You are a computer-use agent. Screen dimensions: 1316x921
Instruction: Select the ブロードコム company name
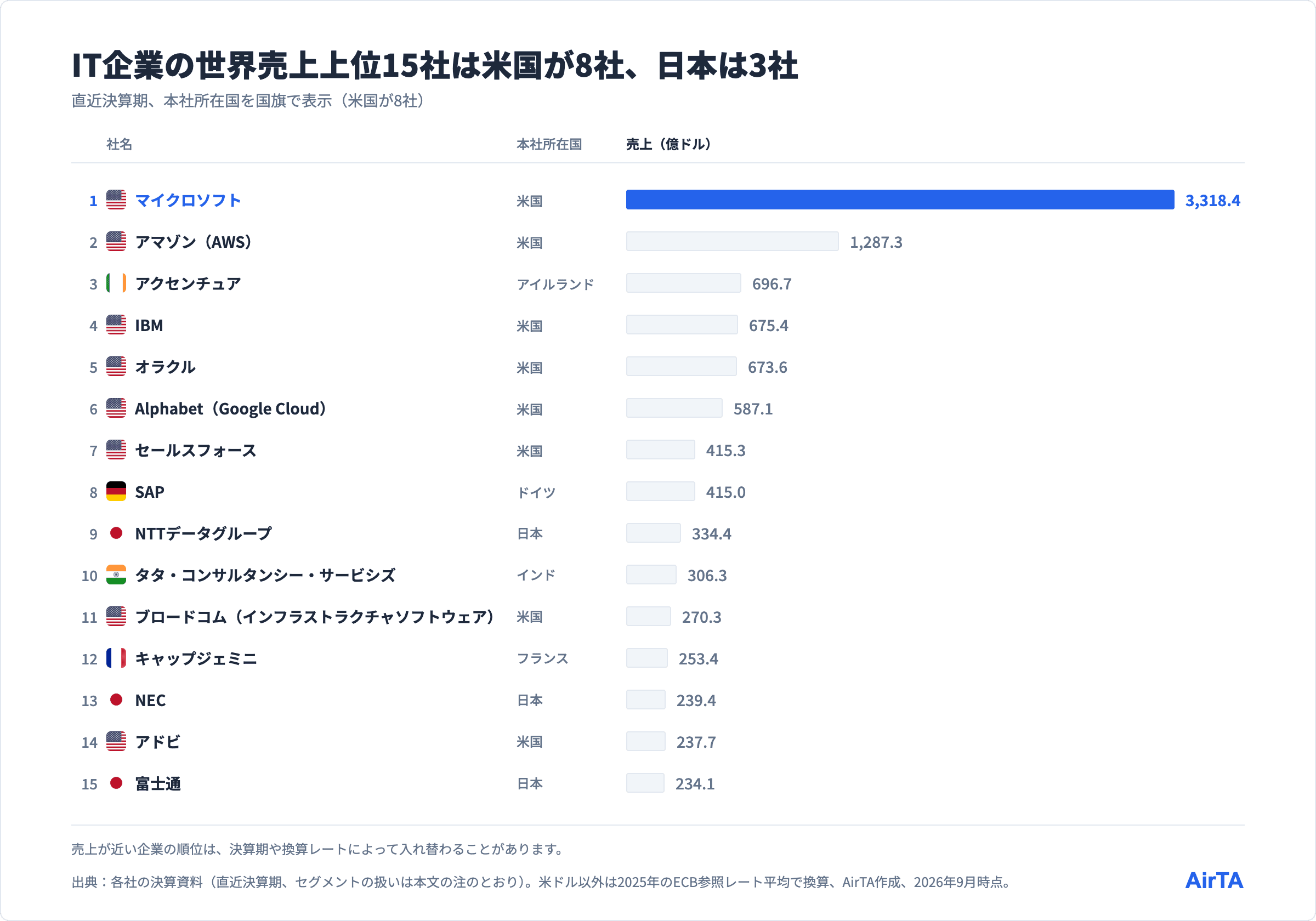pos(315,617)
